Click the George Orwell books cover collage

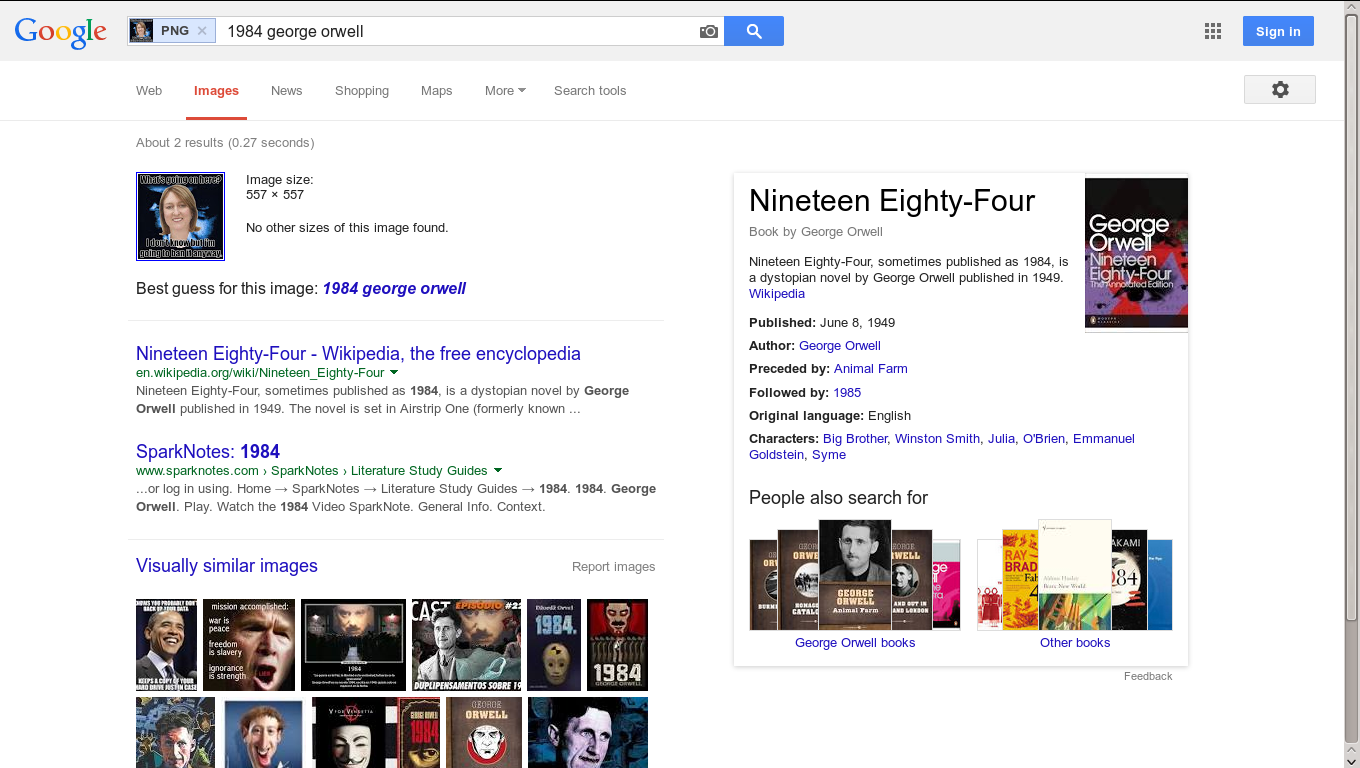pos(855,575)
